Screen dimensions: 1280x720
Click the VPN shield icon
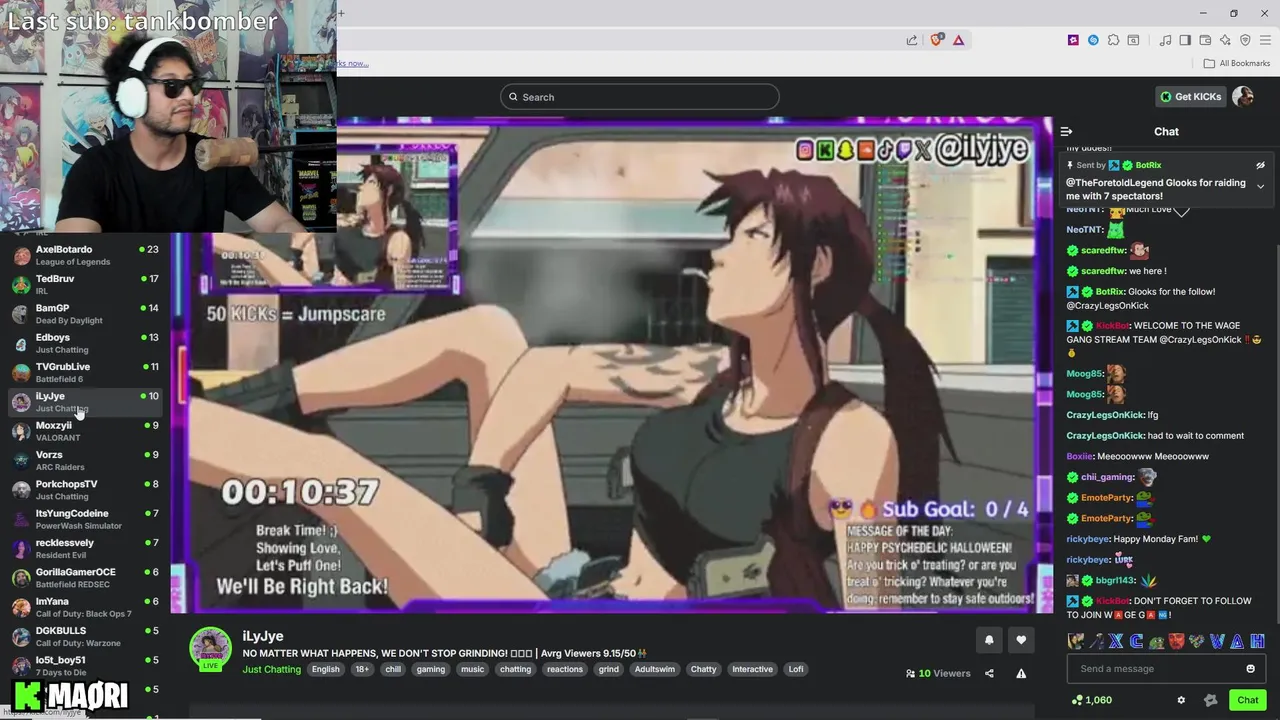[1245, 40]
